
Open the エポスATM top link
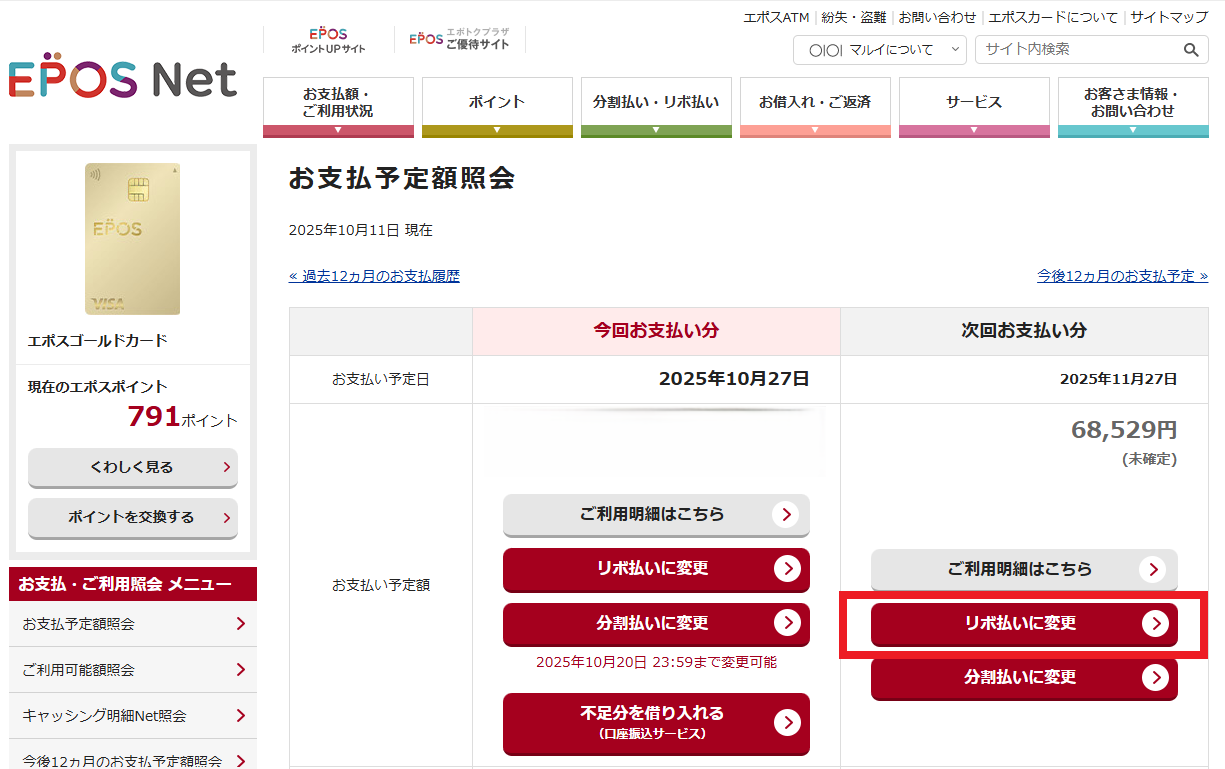click(776, 17)
